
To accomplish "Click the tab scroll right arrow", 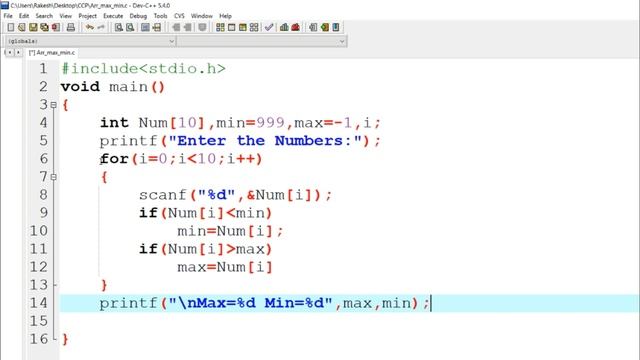I will [x=18, y=53].
